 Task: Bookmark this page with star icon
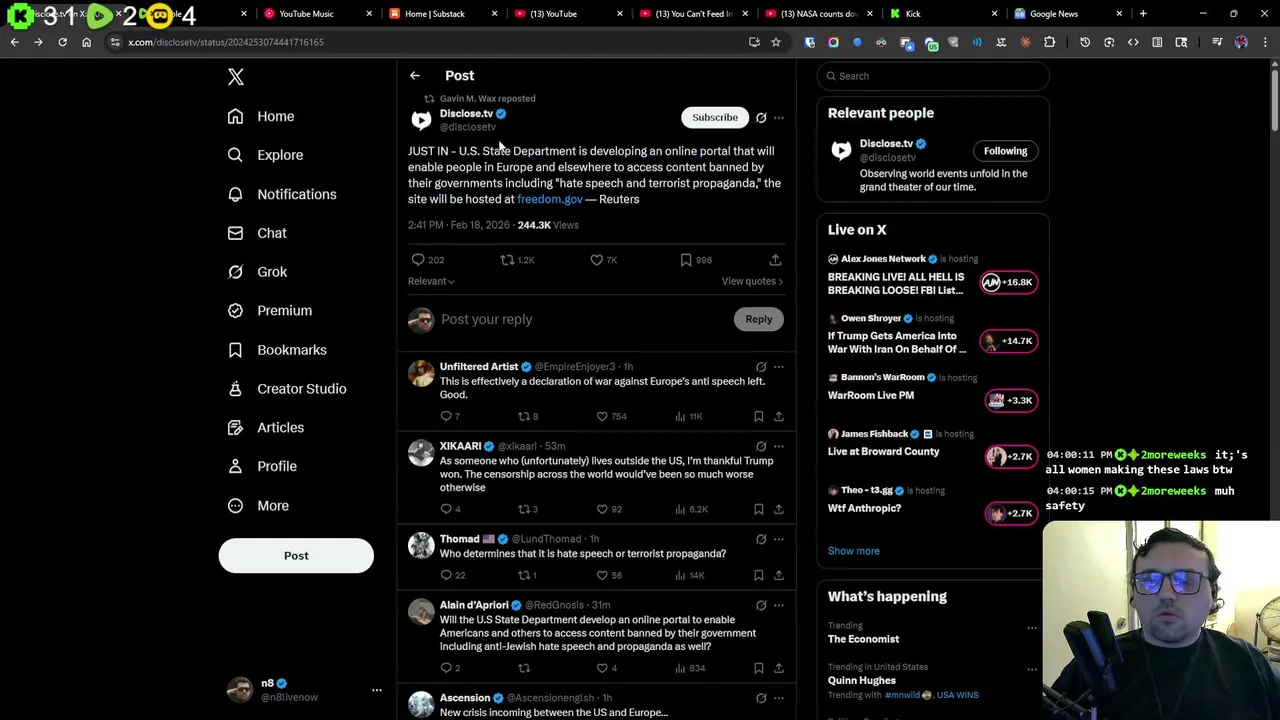pos(775,42)
